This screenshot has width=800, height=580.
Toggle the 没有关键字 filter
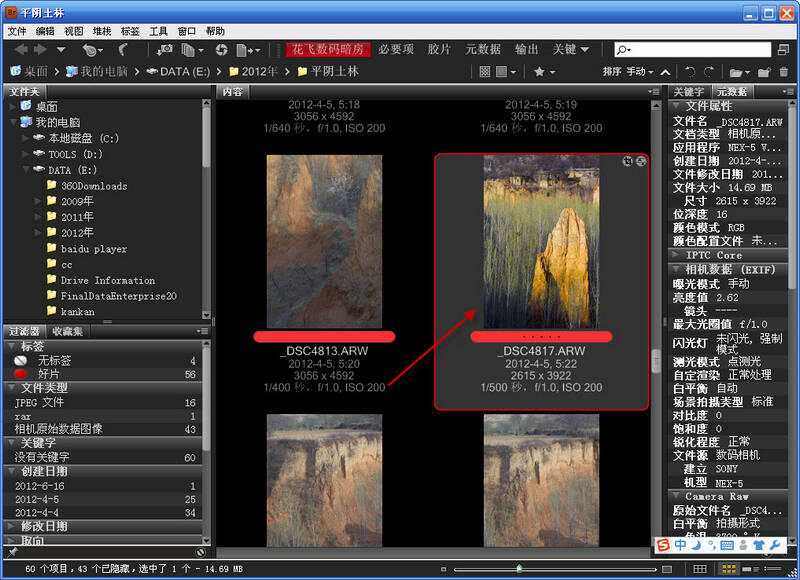(x=106, y=458)
